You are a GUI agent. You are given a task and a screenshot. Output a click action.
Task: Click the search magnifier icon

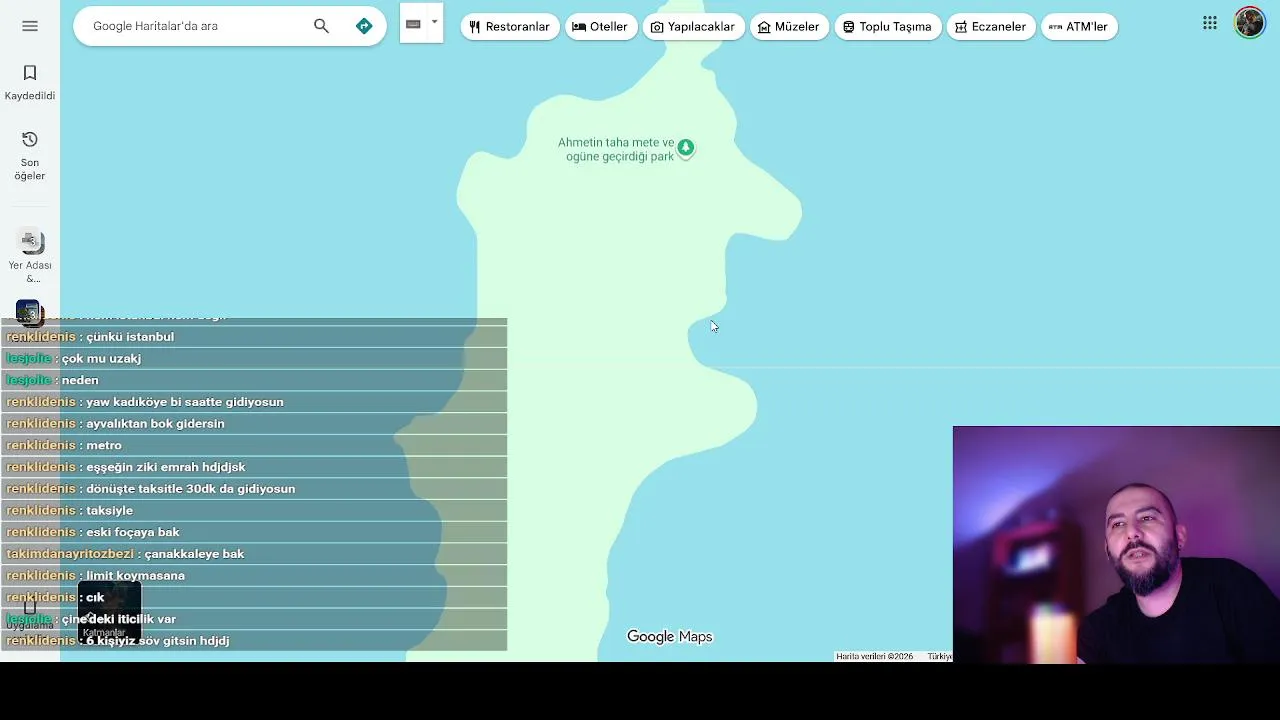(321, 26)
